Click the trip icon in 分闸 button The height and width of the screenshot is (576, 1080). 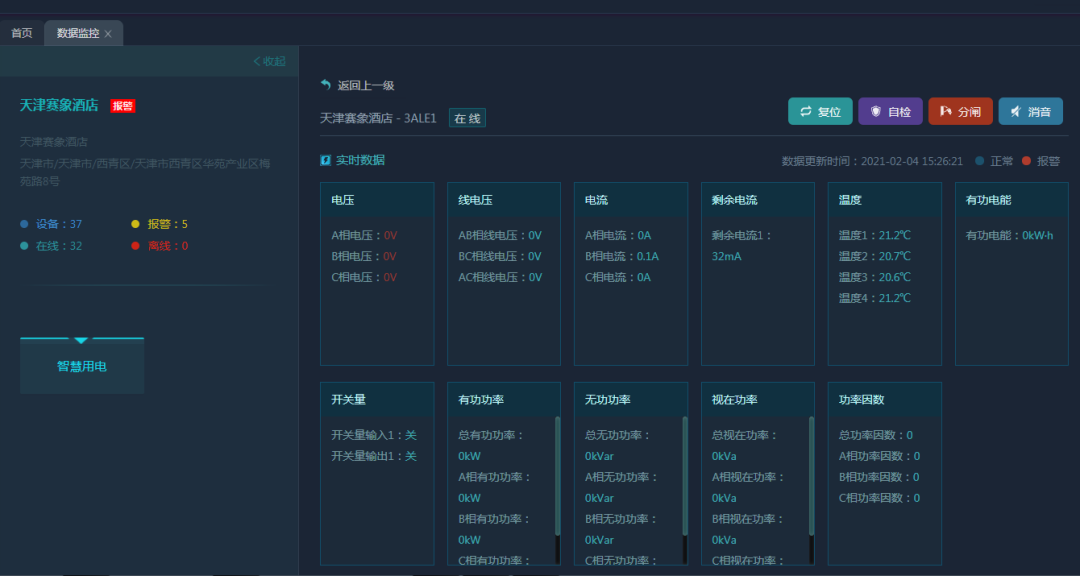(x=946, y=112)
